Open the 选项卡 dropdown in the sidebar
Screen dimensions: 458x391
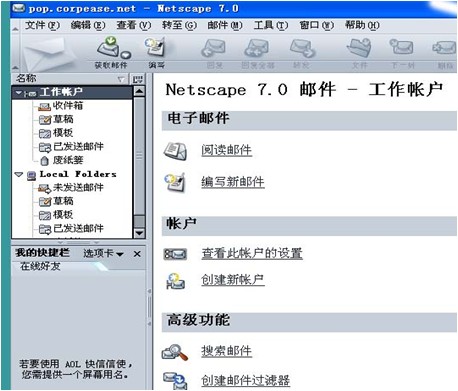(103, 254)
